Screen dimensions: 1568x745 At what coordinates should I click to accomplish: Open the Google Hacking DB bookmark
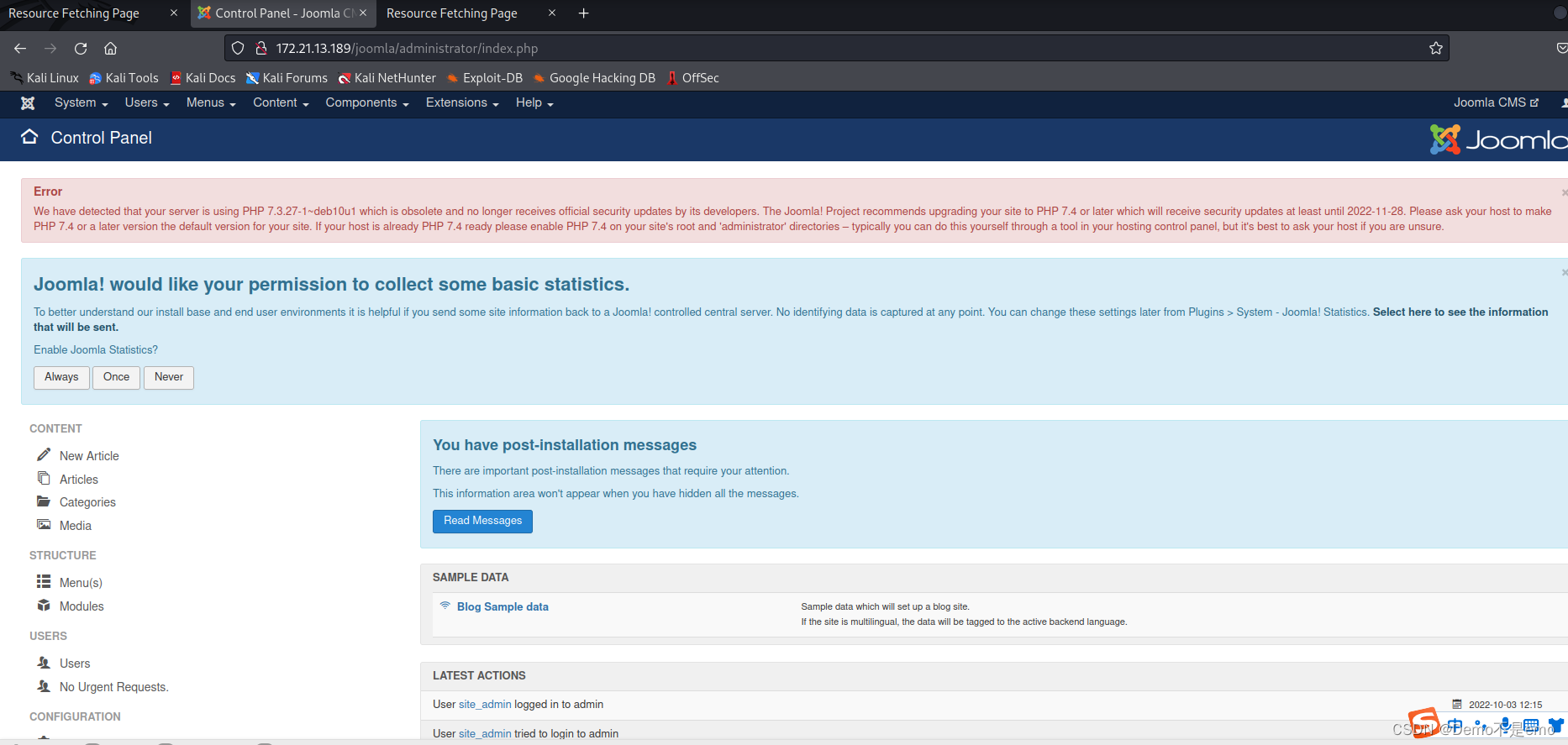click(594, 78)
